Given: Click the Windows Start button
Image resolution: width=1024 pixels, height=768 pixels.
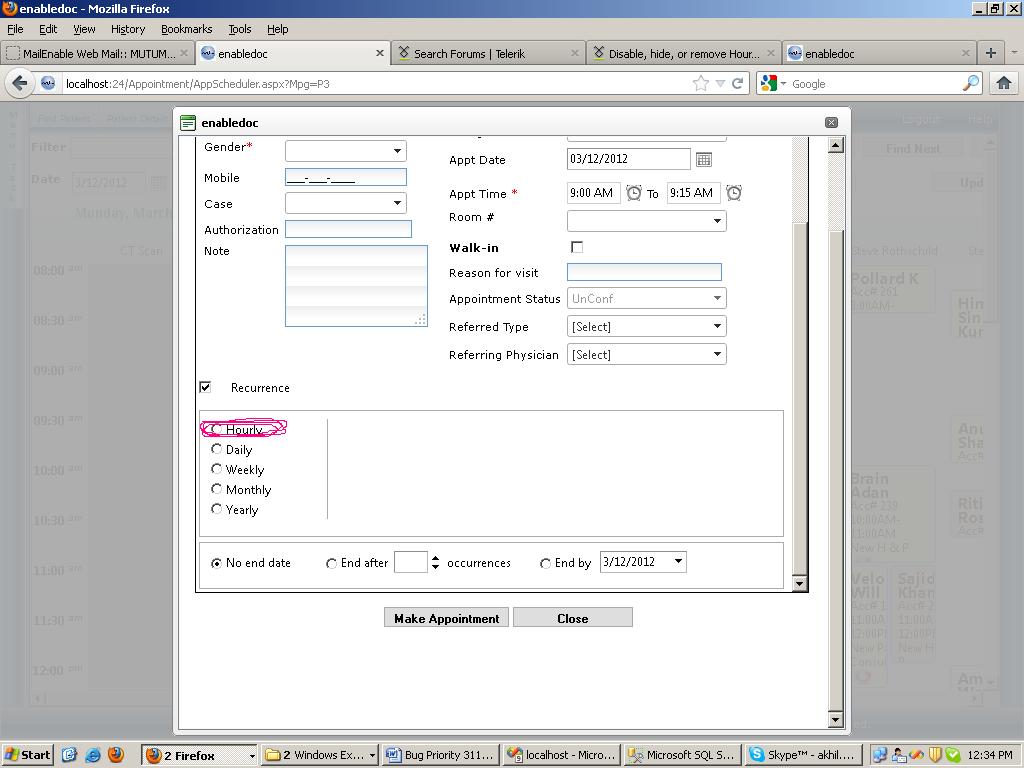Looking at the screenshot, I should [x=27, y=755].
